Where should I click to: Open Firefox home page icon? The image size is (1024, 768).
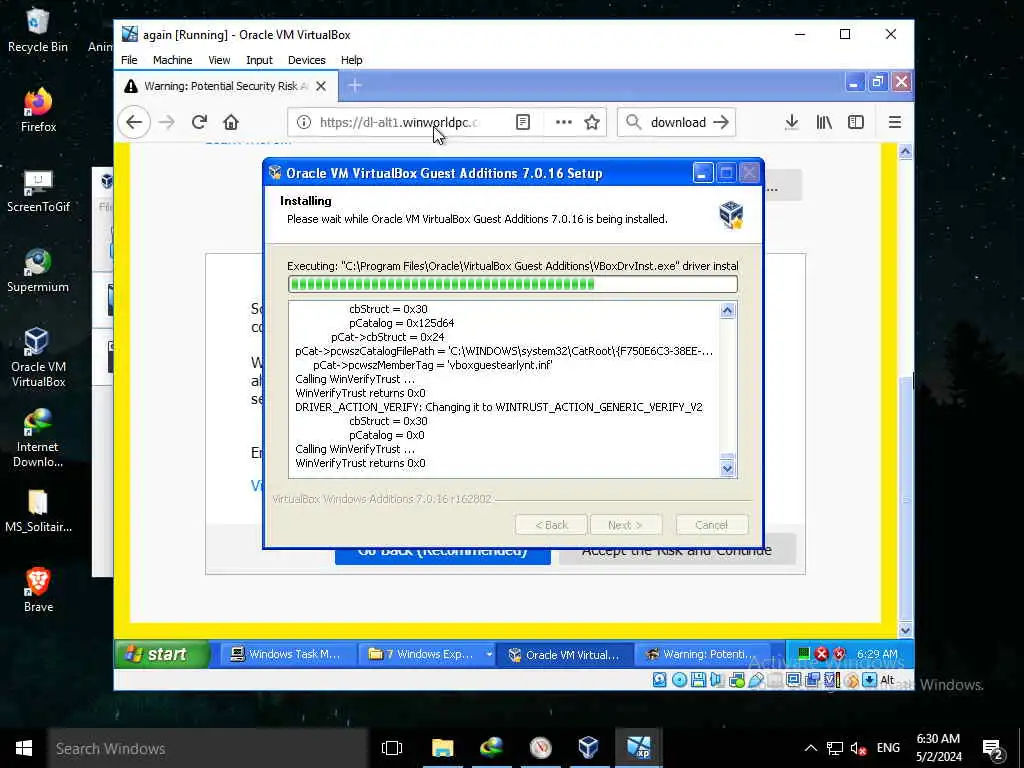[x=231, y=122]
